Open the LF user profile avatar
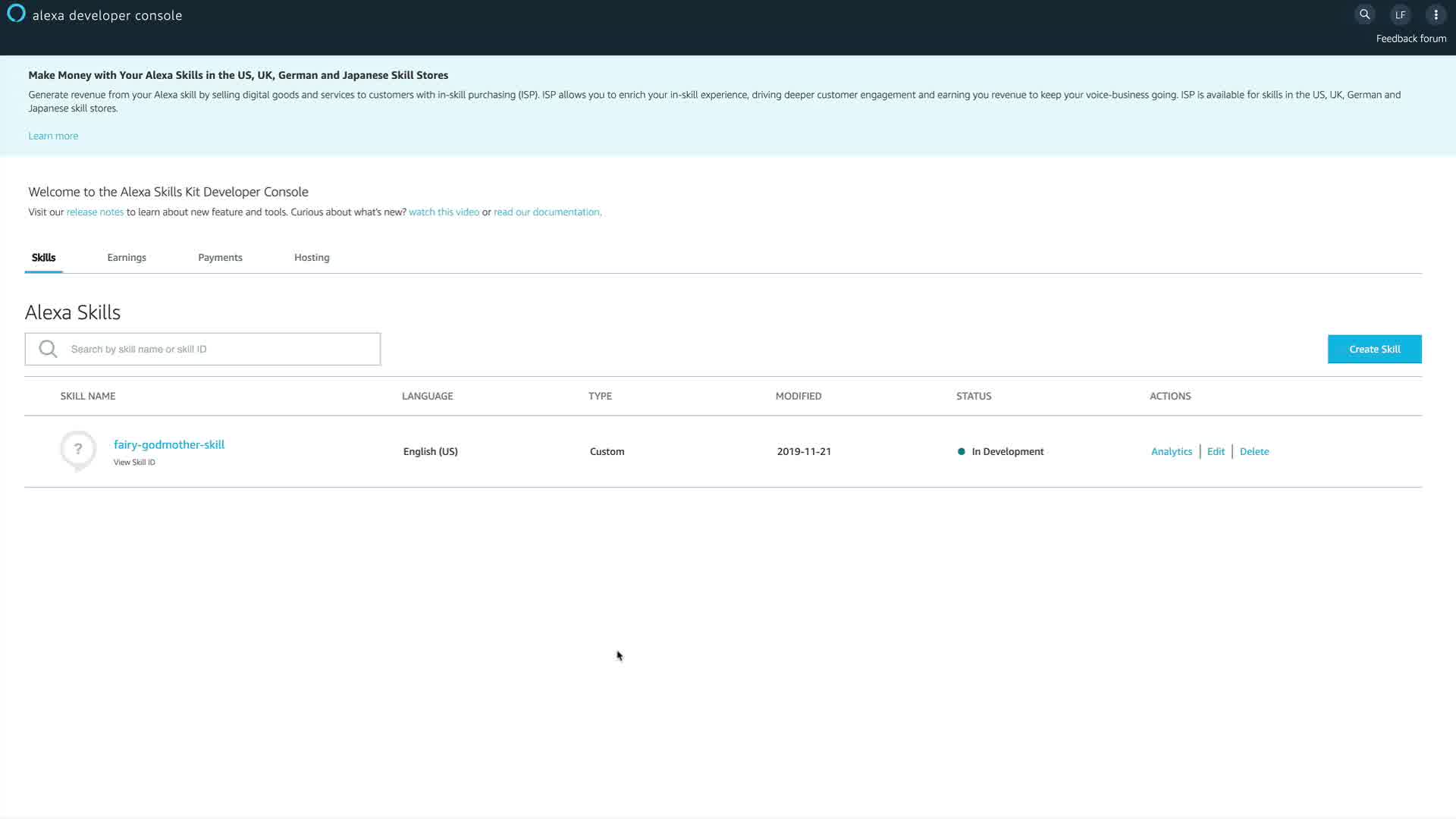 click(1400, 14)
